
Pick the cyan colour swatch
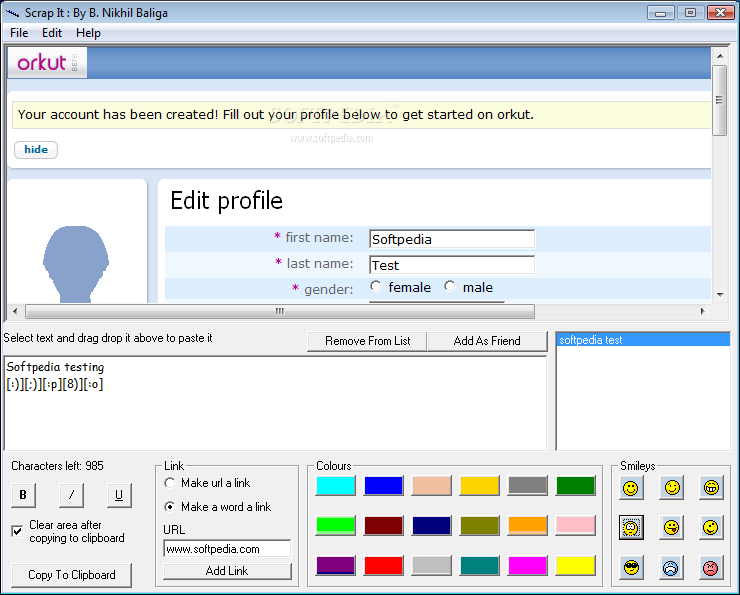click(x=336, y=486)
